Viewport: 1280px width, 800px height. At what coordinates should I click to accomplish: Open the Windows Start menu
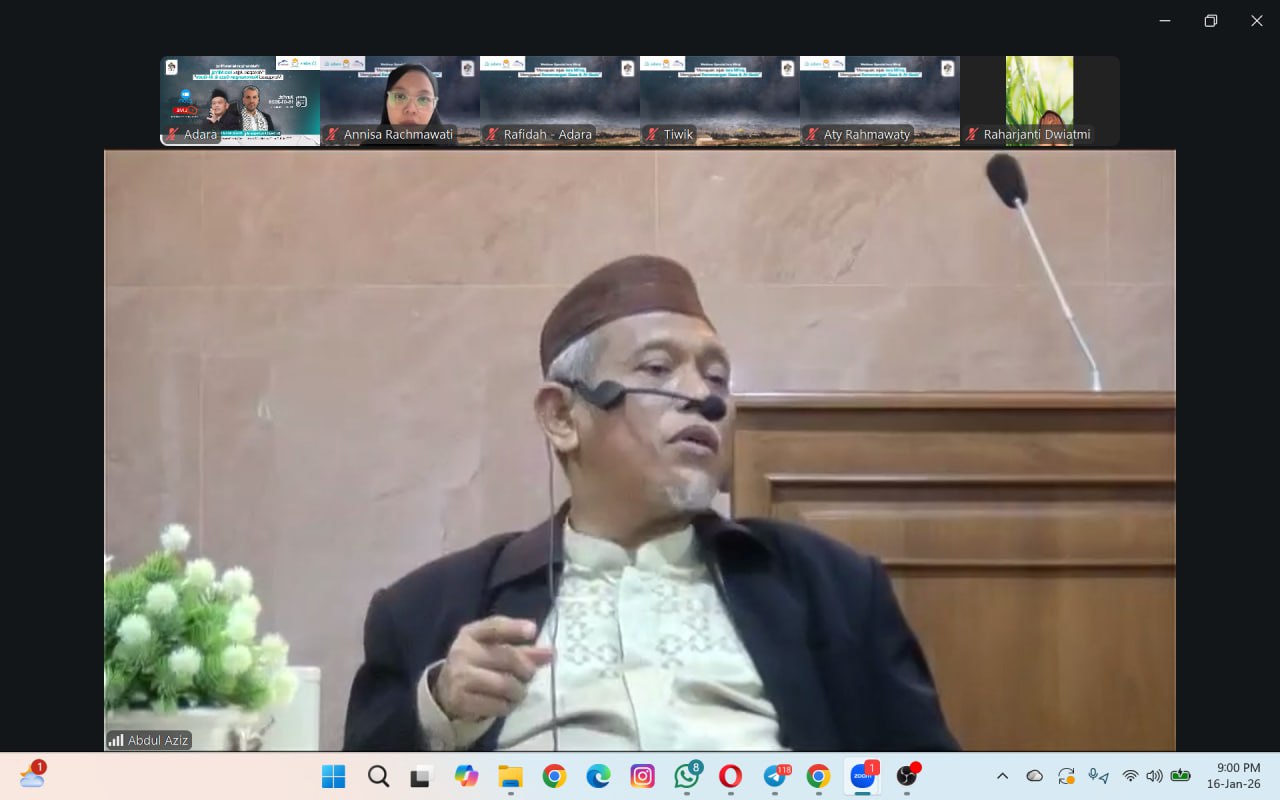pos(333,776)
